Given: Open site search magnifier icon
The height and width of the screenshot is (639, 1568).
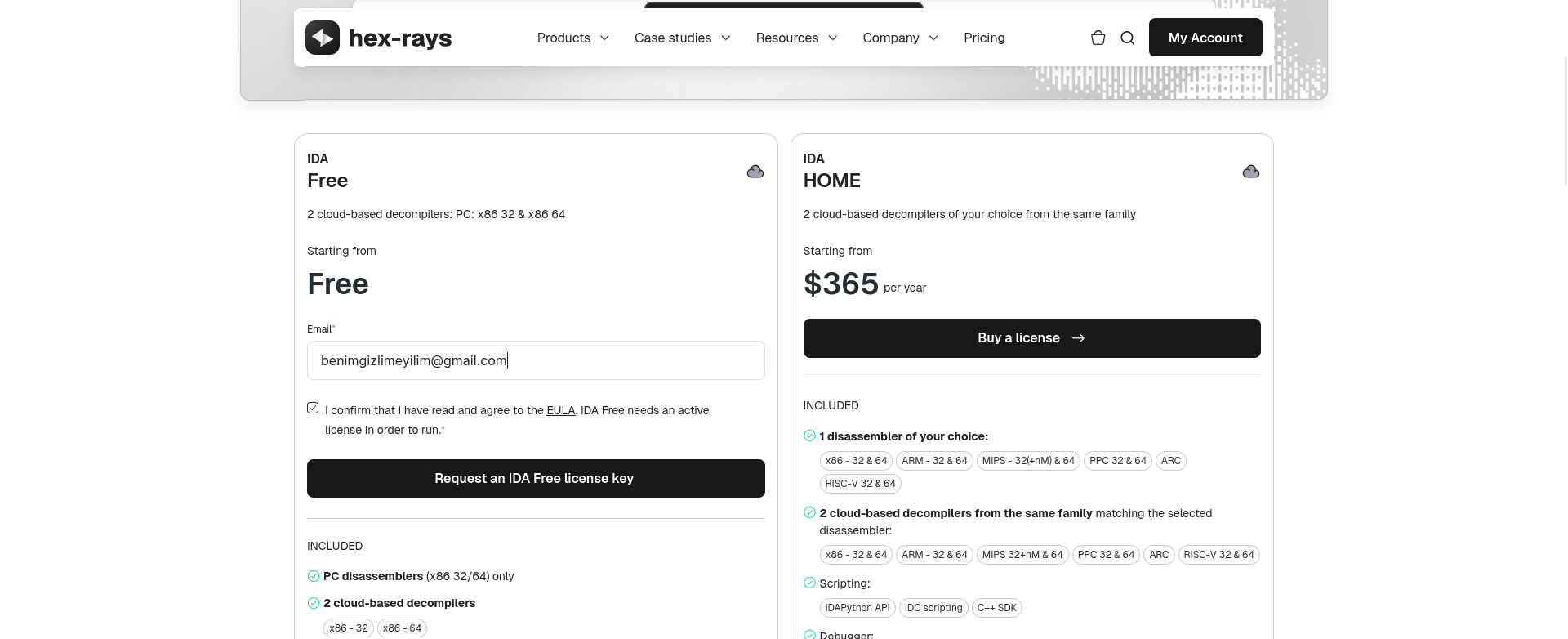Looking at the screenshot, I should (x=1128, y=38).
